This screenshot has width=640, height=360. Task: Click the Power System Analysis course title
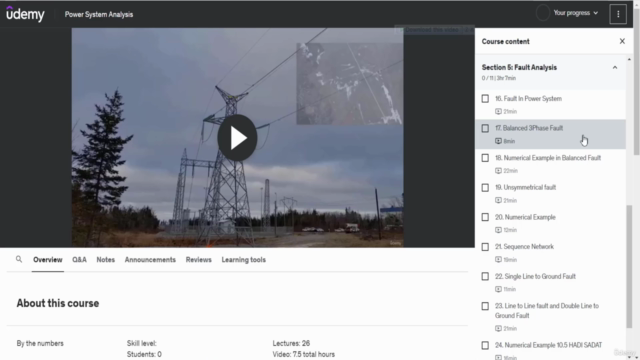coord(99,14)
